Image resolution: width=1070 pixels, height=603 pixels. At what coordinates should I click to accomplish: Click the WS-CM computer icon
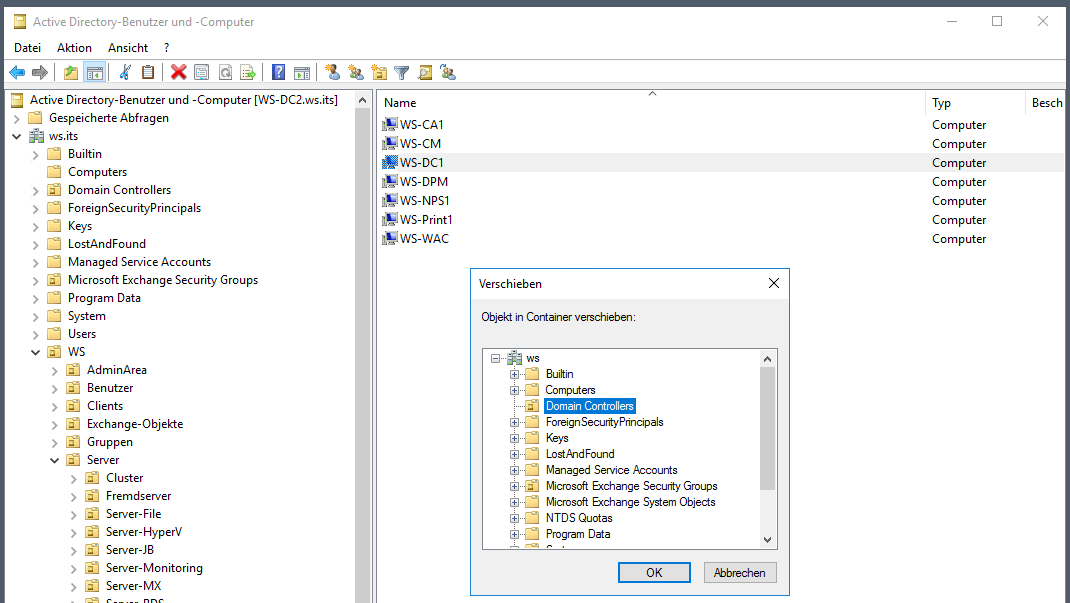pos(390,143)
